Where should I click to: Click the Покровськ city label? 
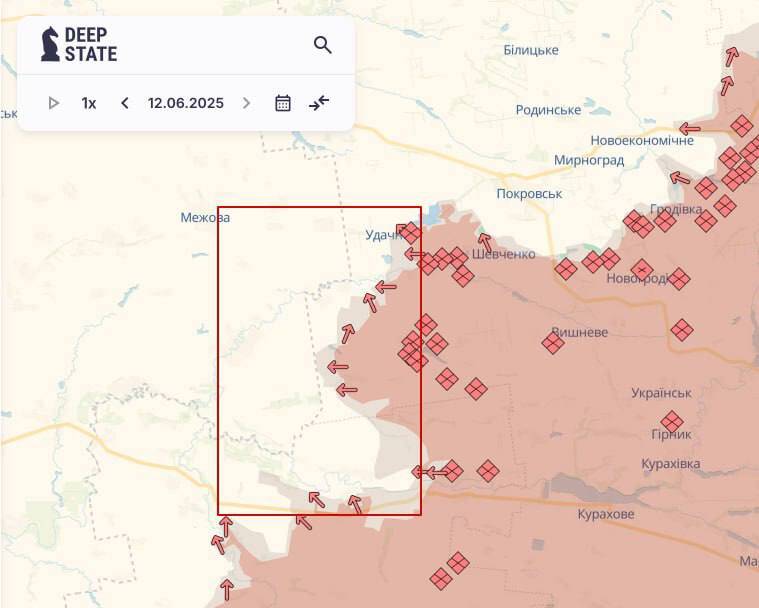click(529, 194)
